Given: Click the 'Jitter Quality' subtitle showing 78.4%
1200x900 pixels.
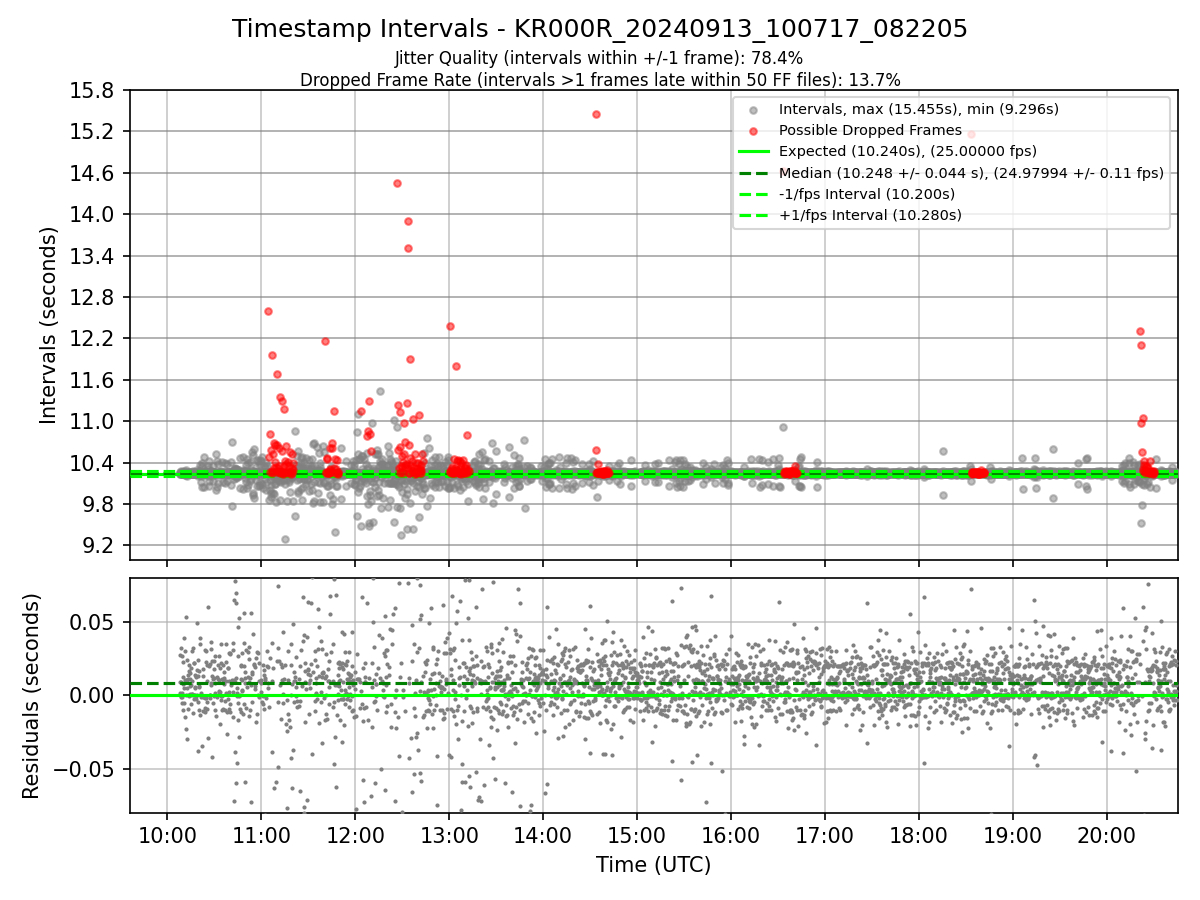Looking at the screenshot, I should tap(599, 58).
